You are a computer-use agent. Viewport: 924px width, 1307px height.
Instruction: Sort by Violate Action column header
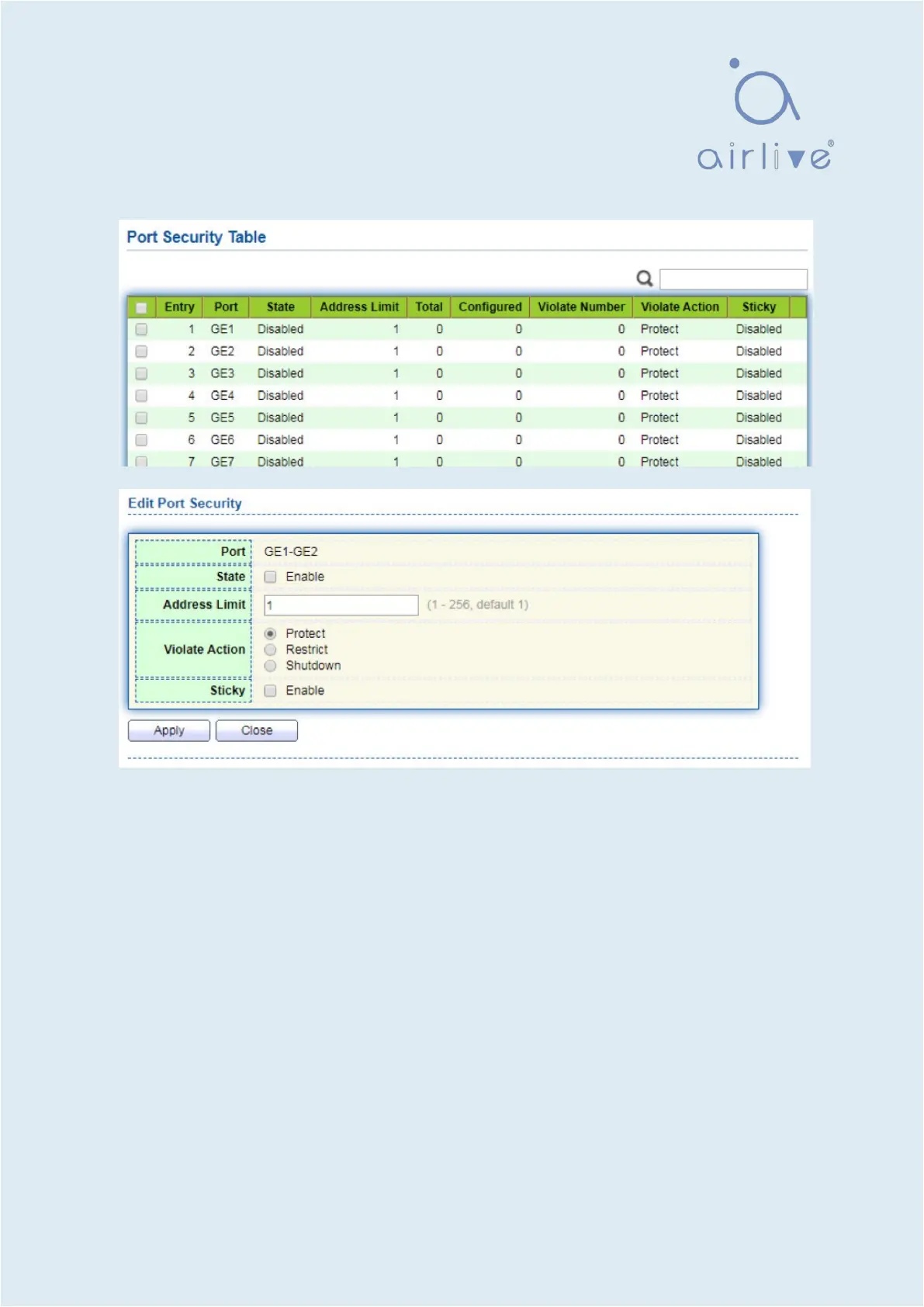[680, 307]
